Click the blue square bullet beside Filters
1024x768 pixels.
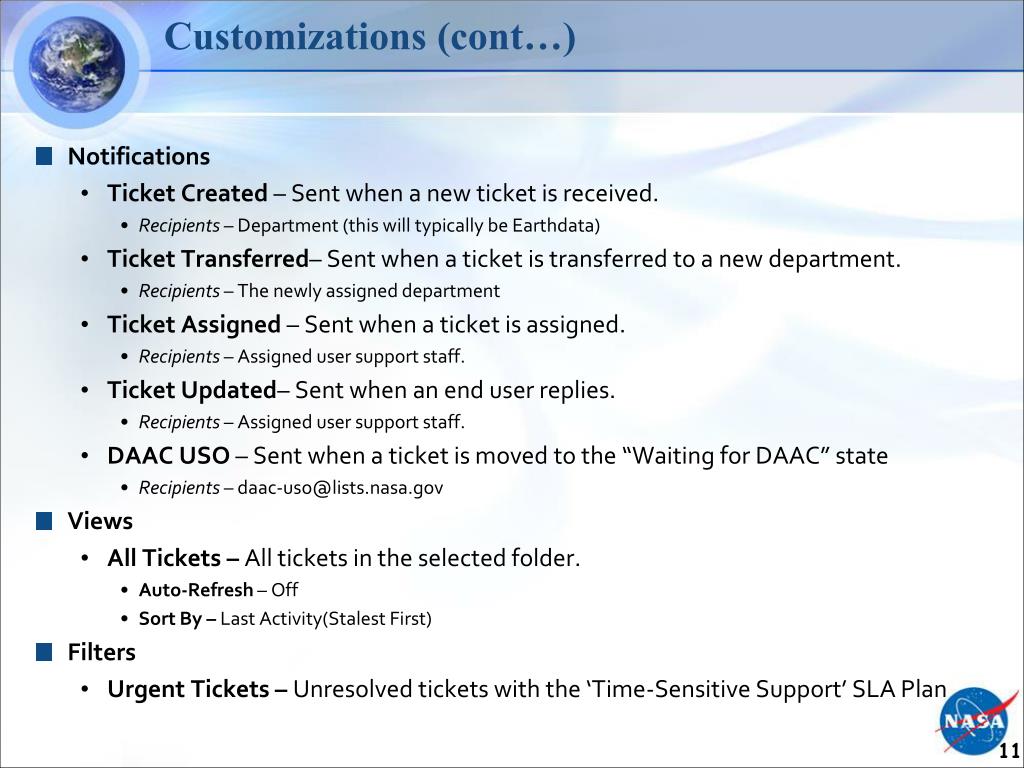tap(44, 652)
